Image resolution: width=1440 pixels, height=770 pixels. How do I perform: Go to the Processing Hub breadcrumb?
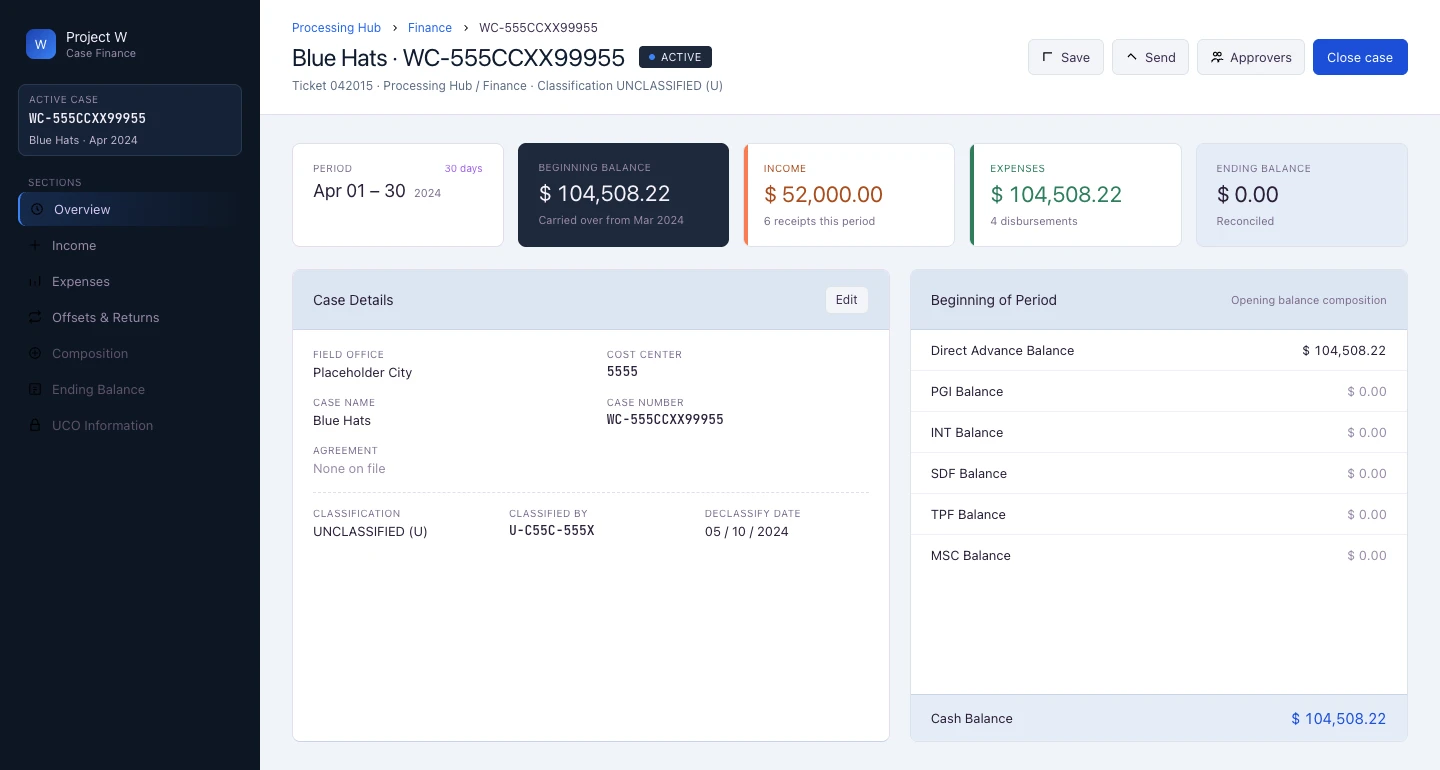pyautogui.click(x=337, y=28)
